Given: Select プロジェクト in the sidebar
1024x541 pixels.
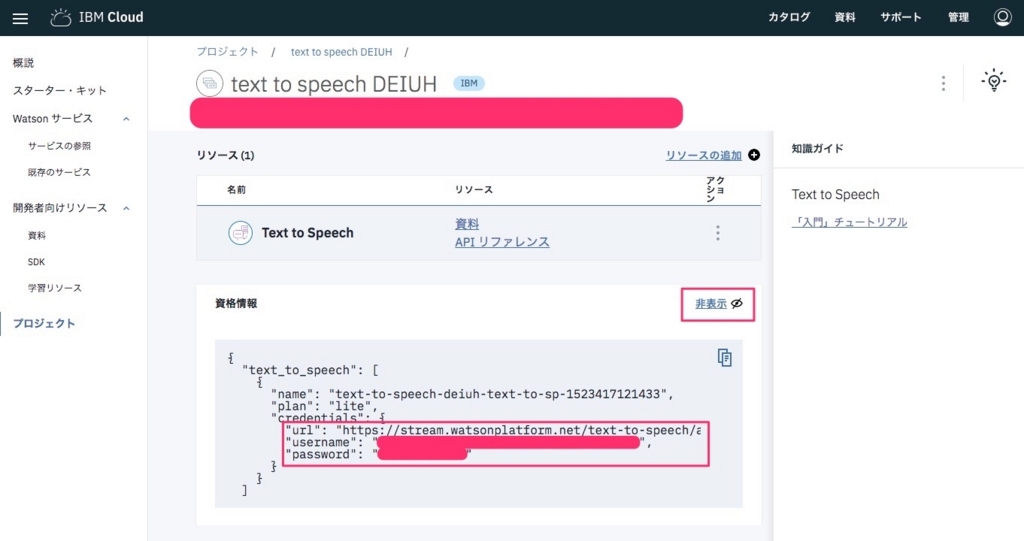Looking at the screenshot, I should [x=44, y=323].
